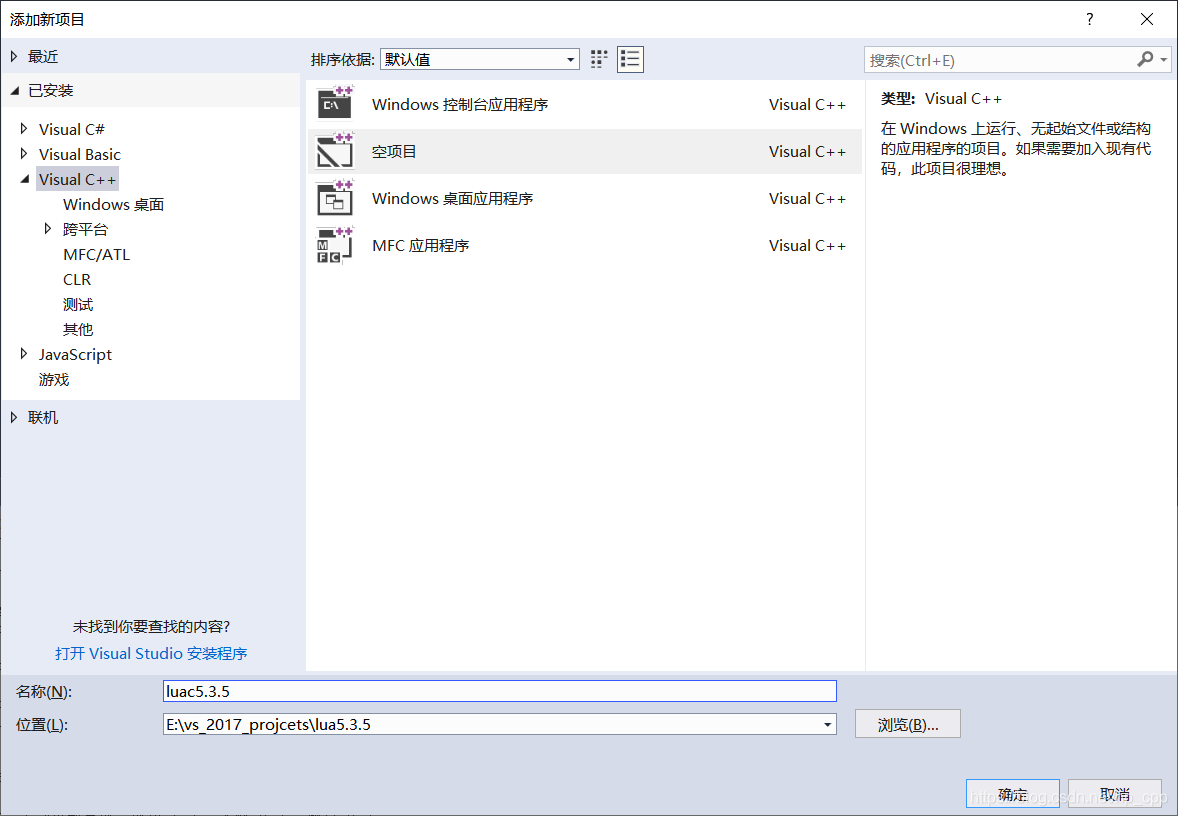Select MFC/ATL category
Screen dimensions: 1178x816
(96, 255)
